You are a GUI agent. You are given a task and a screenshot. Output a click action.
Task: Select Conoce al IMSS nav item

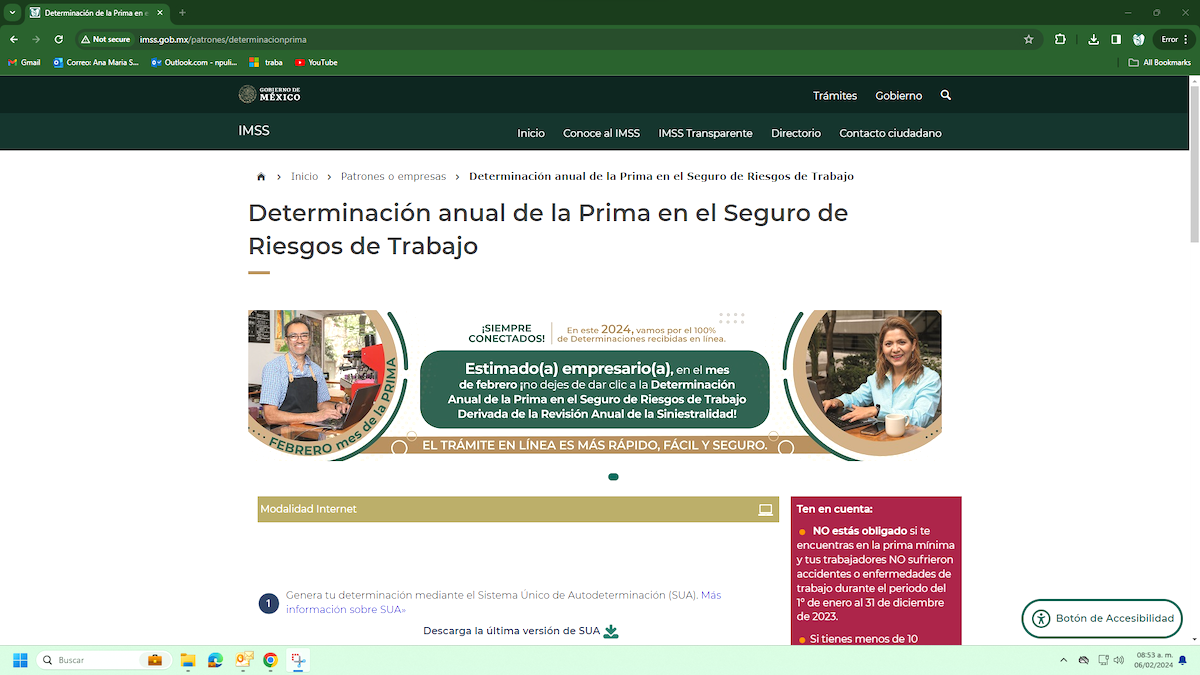[601, 134]
